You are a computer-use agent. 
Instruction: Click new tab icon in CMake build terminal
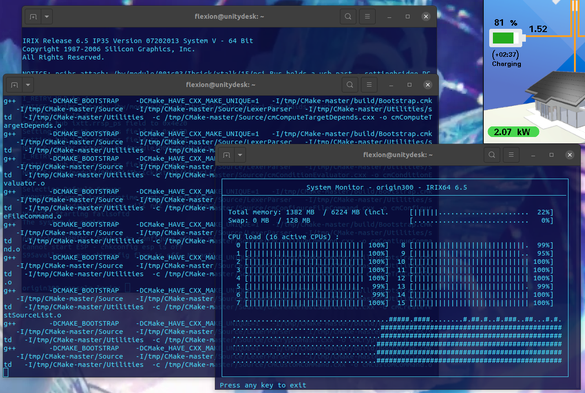pos(15,85)
